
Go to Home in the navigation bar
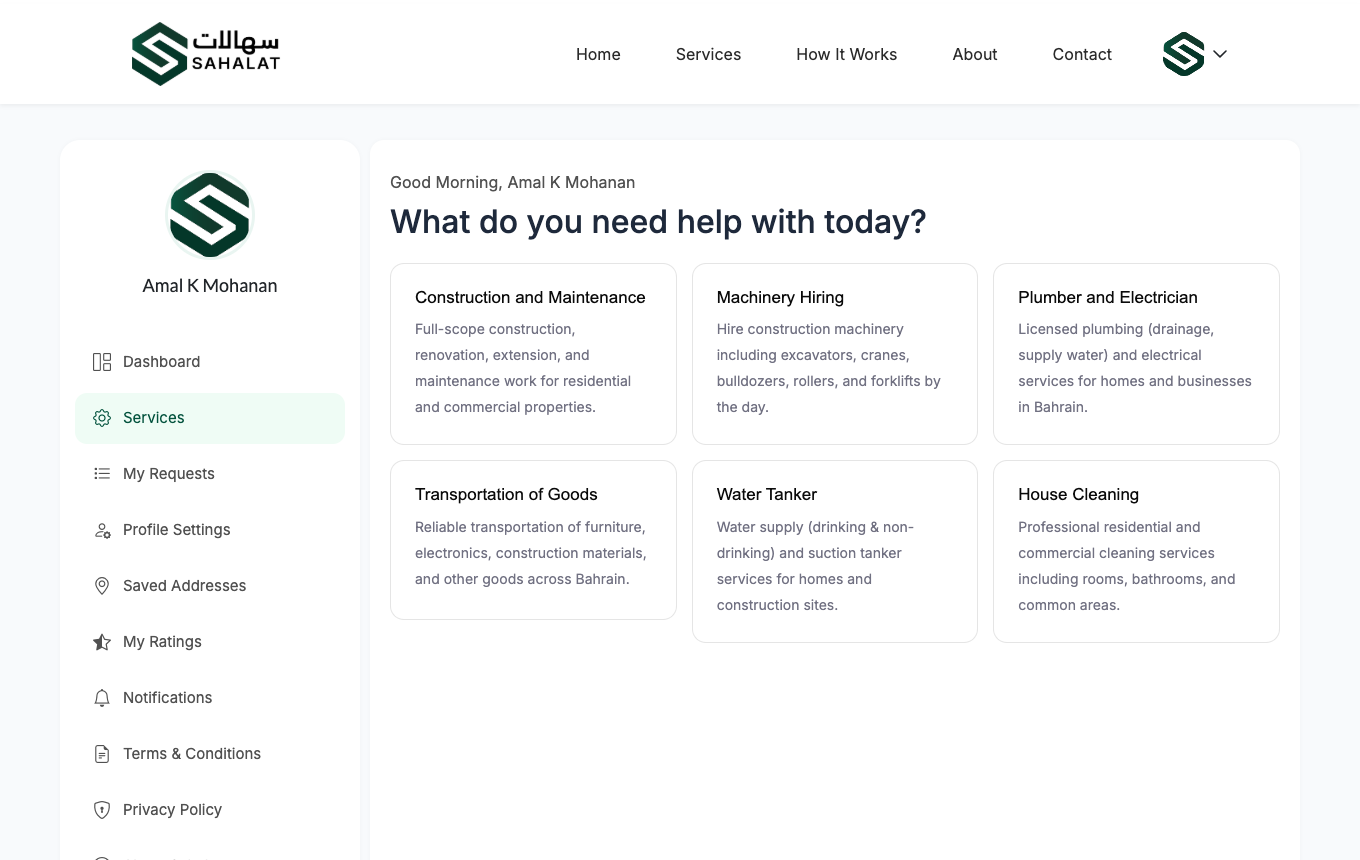(598, 54)
